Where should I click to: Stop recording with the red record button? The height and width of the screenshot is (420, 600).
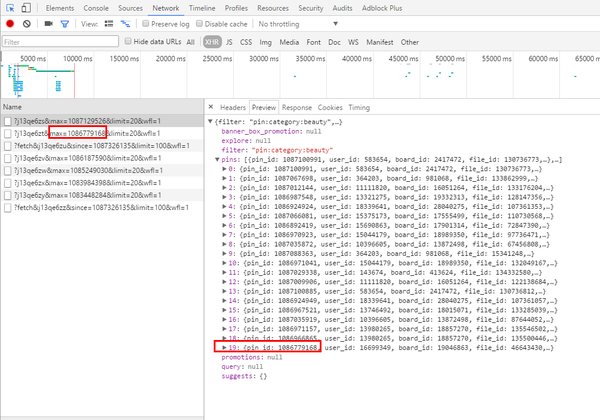[x=10, y=24]
